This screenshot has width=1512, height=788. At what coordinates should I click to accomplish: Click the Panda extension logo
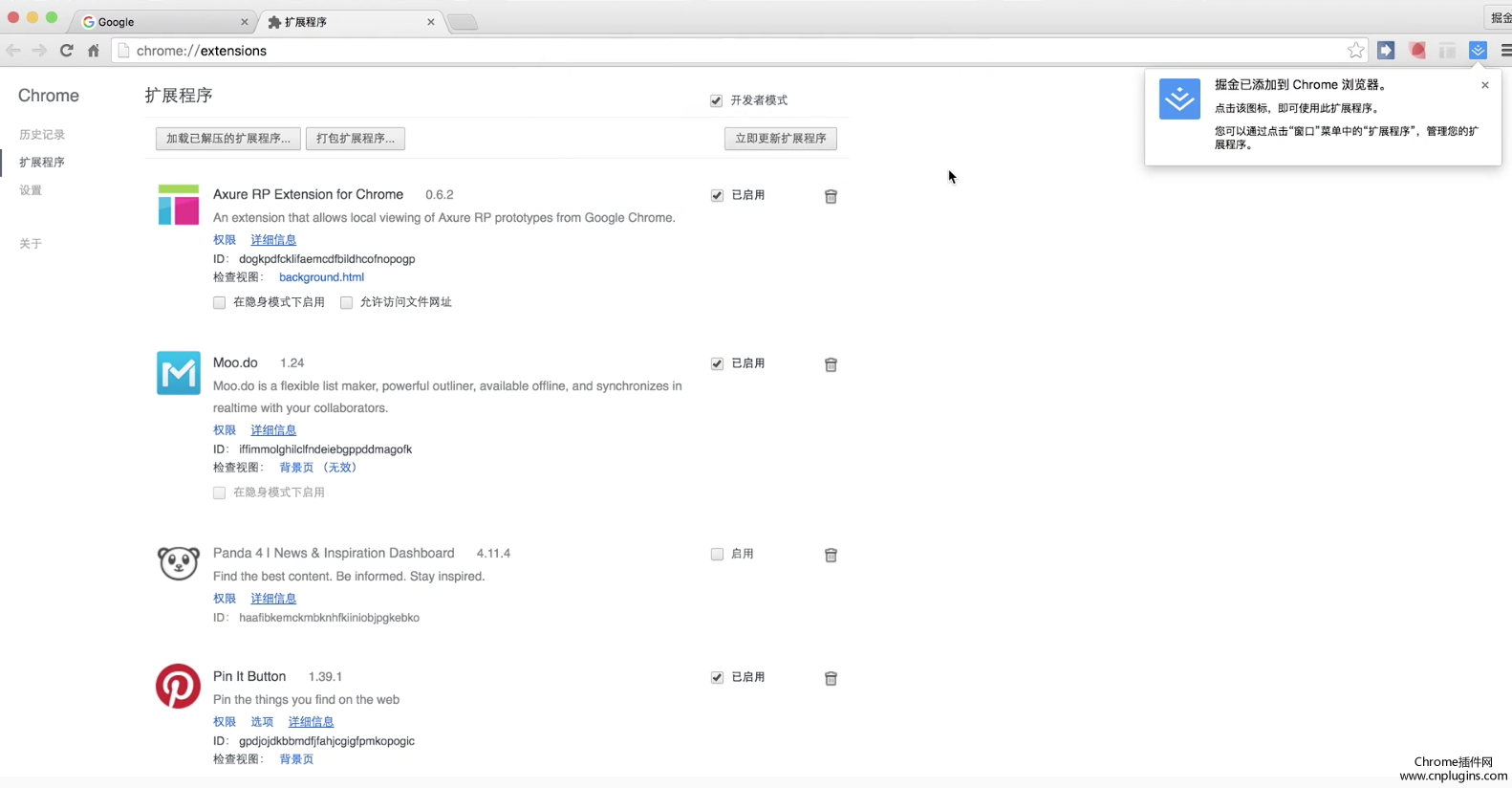pyautogui.click(x=179, y=563)
